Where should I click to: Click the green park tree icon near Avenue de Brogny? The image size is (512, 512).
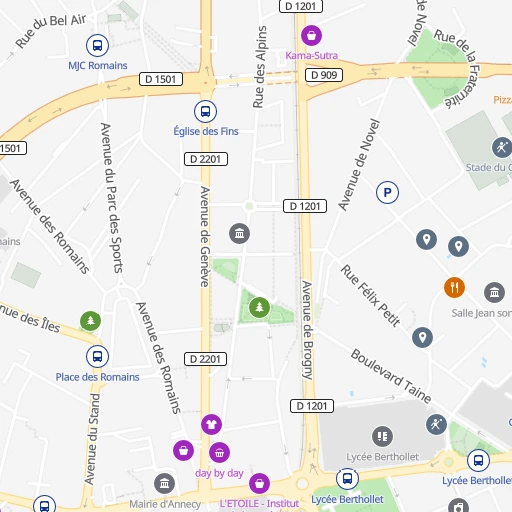click(x=259, y=307)
